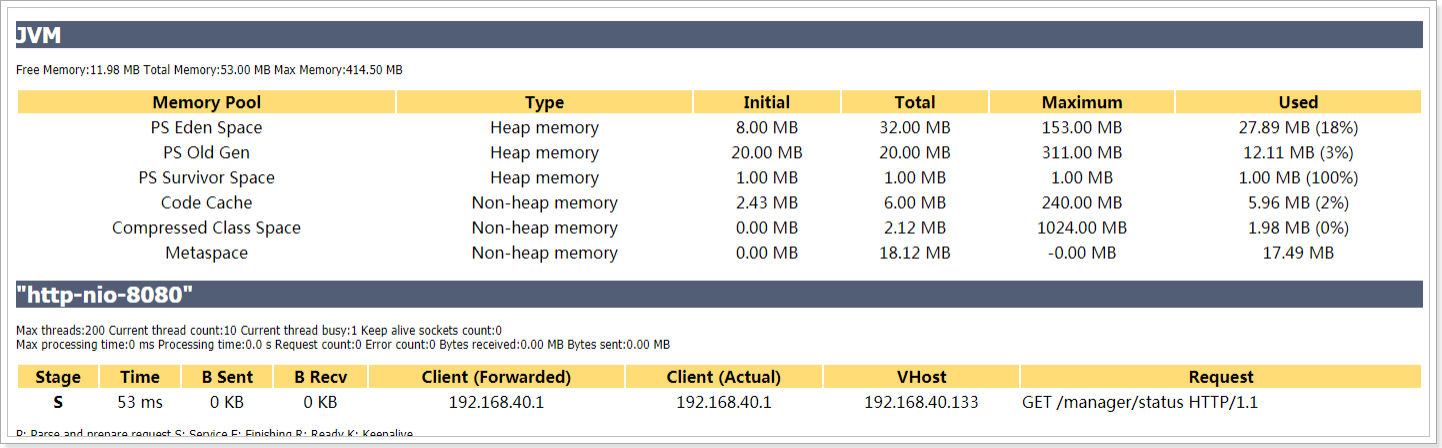The height and width of the screenshot is (448, 1442).
Task: Click the PS Eden Space row label
Action: pyautogui.click(x=206, y=128)
